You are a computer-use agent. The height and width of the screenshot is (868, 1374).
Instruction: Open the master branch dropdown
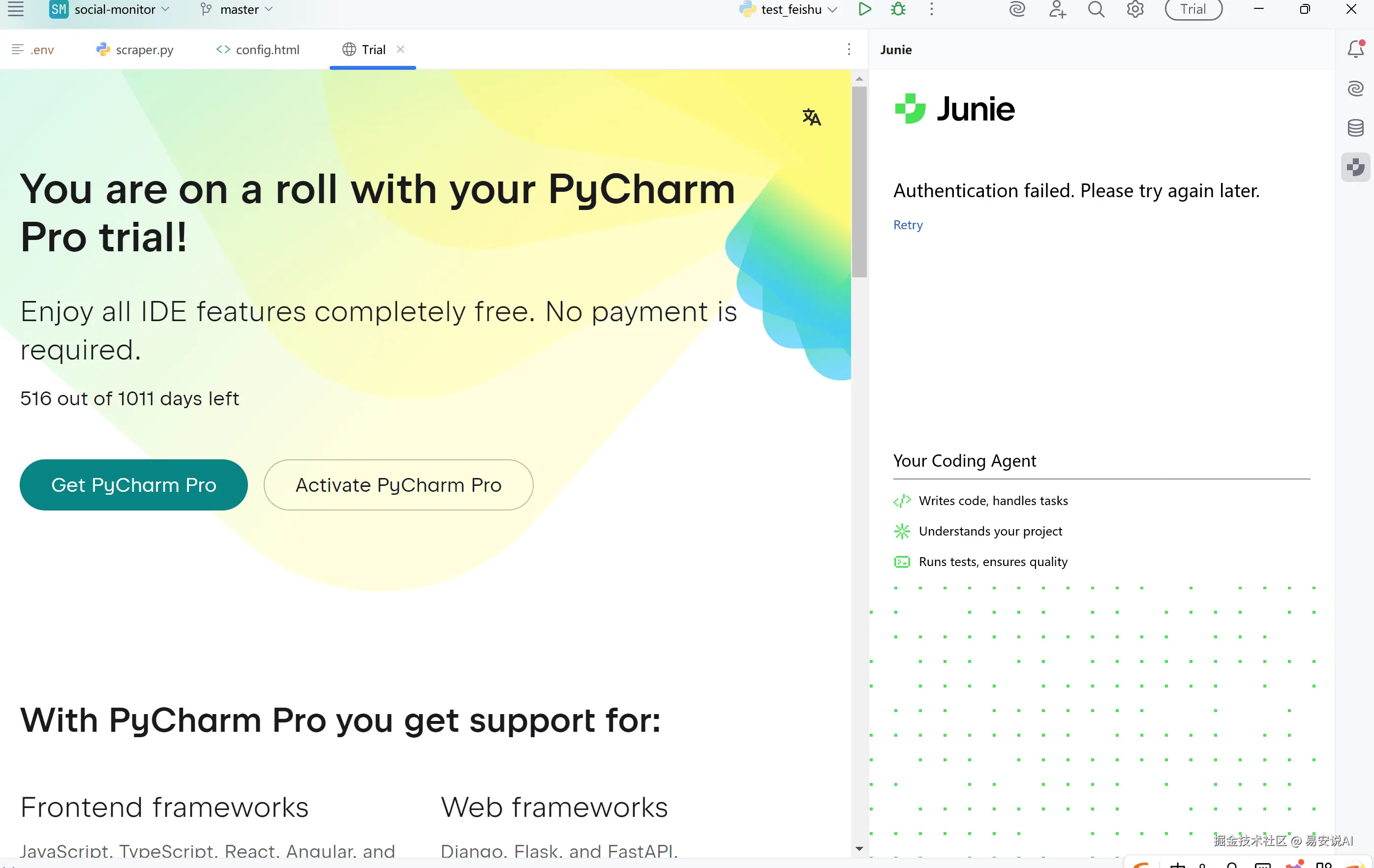(x=239, y=9)
